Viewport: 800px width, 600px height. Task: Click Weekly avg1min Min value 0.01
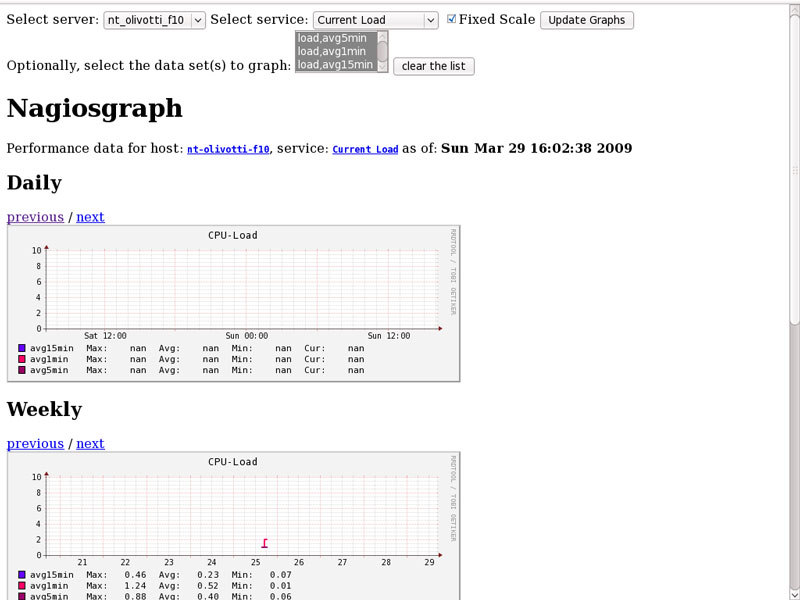point(281,586)
